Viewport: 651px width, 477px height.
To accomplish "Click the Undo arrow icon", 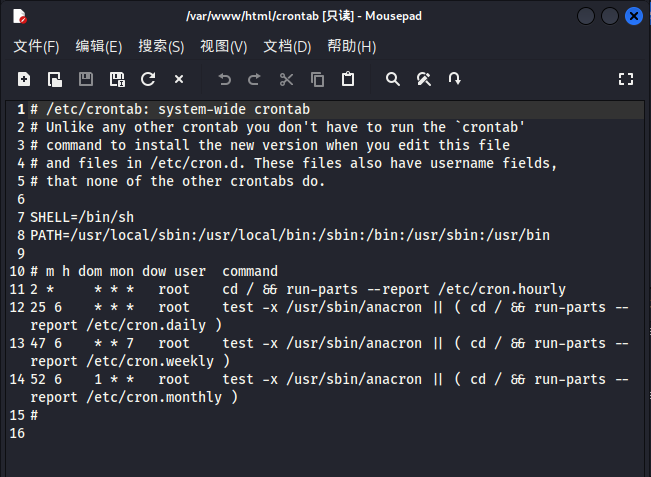I will tap(225, 79).
